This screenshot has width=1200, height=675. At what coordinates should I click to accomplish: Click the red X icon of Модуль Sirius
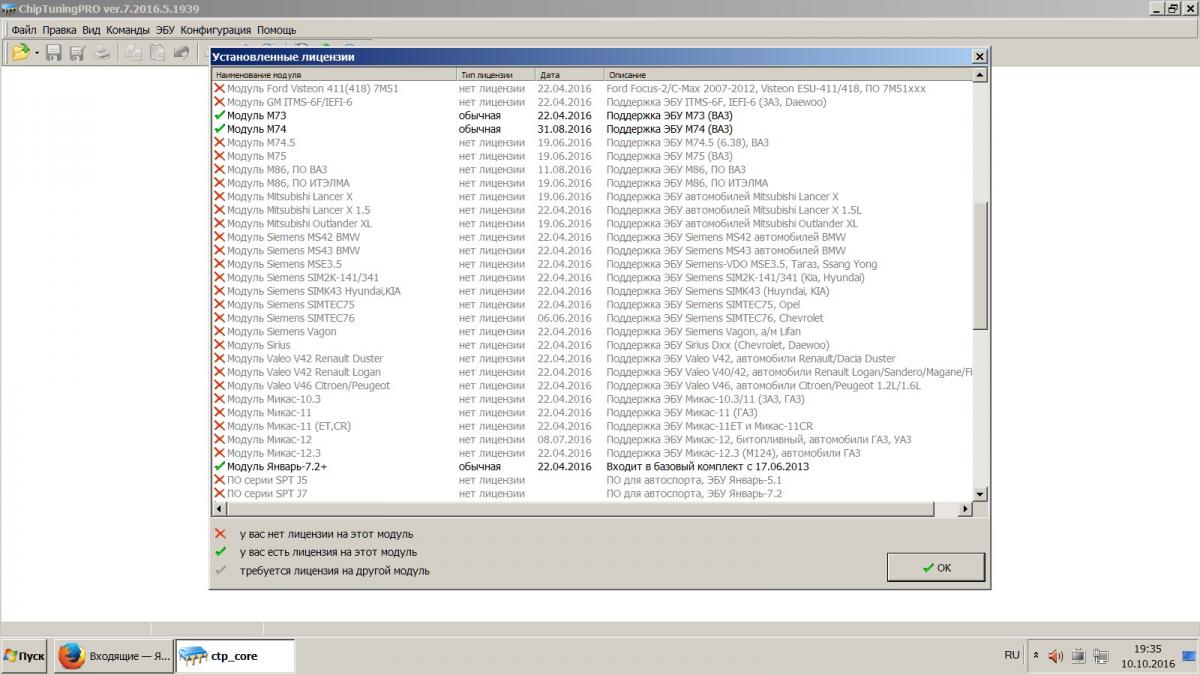point(219,345)
